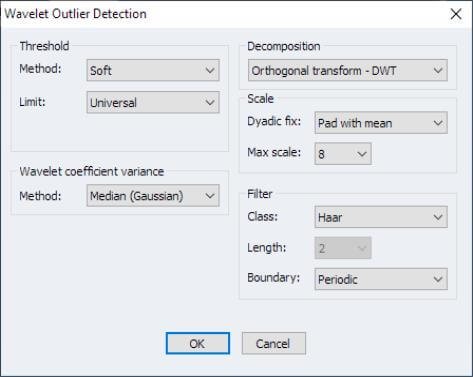Open the filter Class dropdown showing Haar
This screenshot has width=473, height=377.
tap(381, 217)
